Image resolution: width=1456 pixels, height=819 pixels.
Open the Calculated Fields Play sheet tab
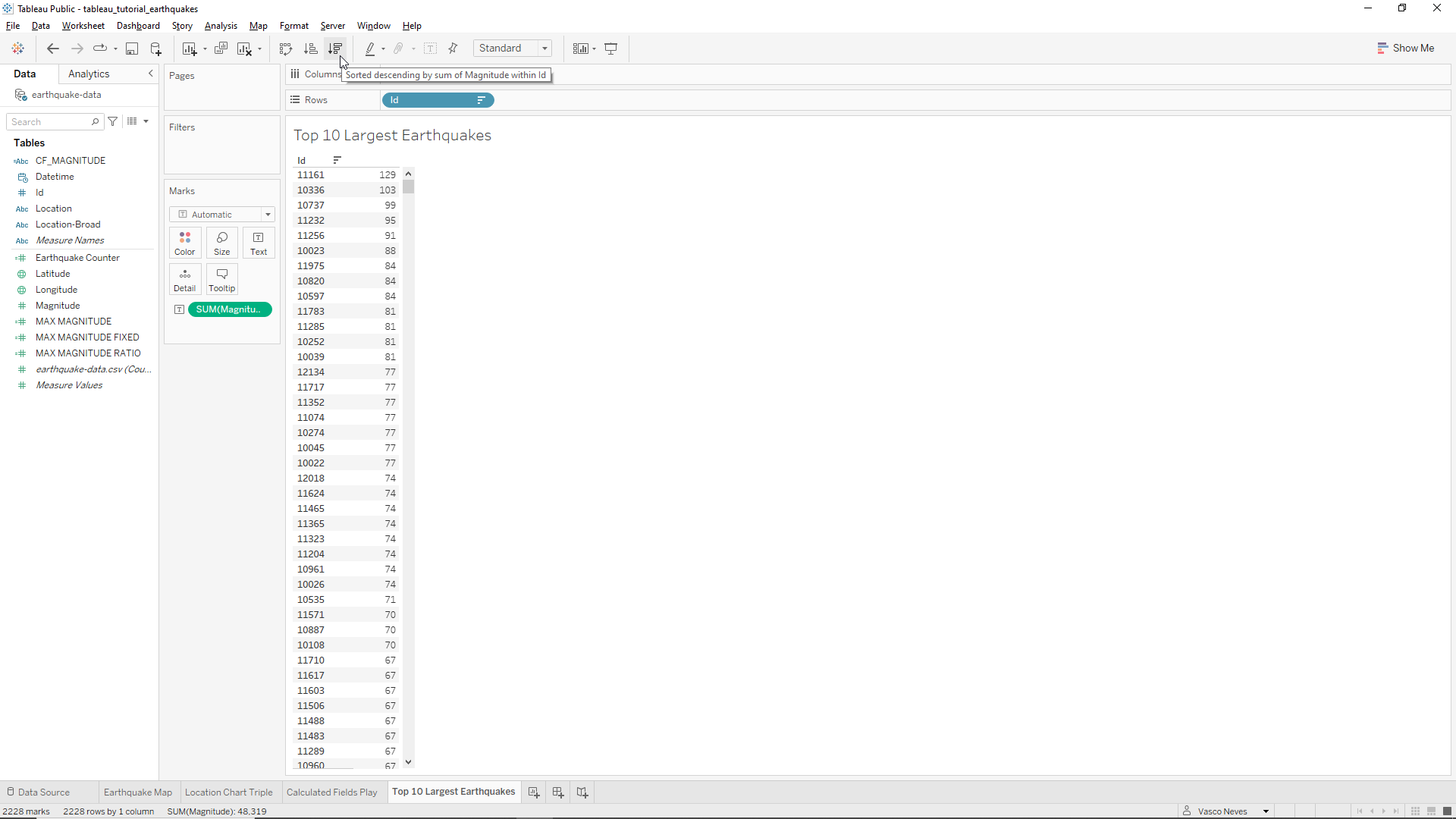point(331,792)
